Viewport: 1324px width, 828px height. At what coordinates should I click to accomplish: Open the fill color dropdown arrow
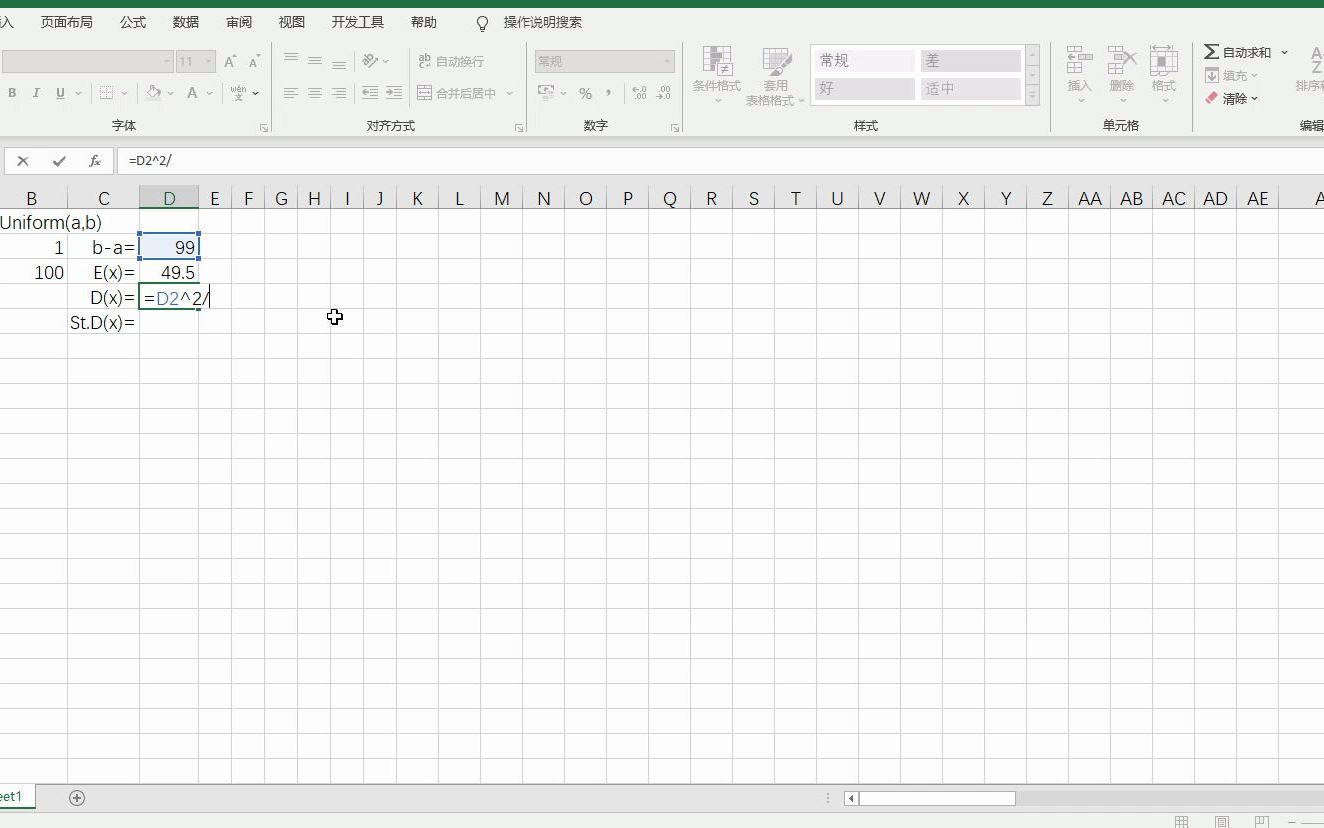point(170,93)
